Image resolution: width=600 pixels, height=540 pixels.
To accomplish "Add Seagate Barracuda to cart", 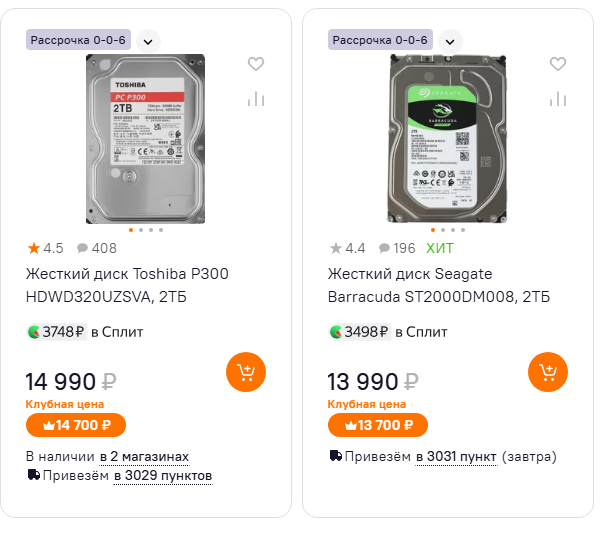I will tap(547, 373).
